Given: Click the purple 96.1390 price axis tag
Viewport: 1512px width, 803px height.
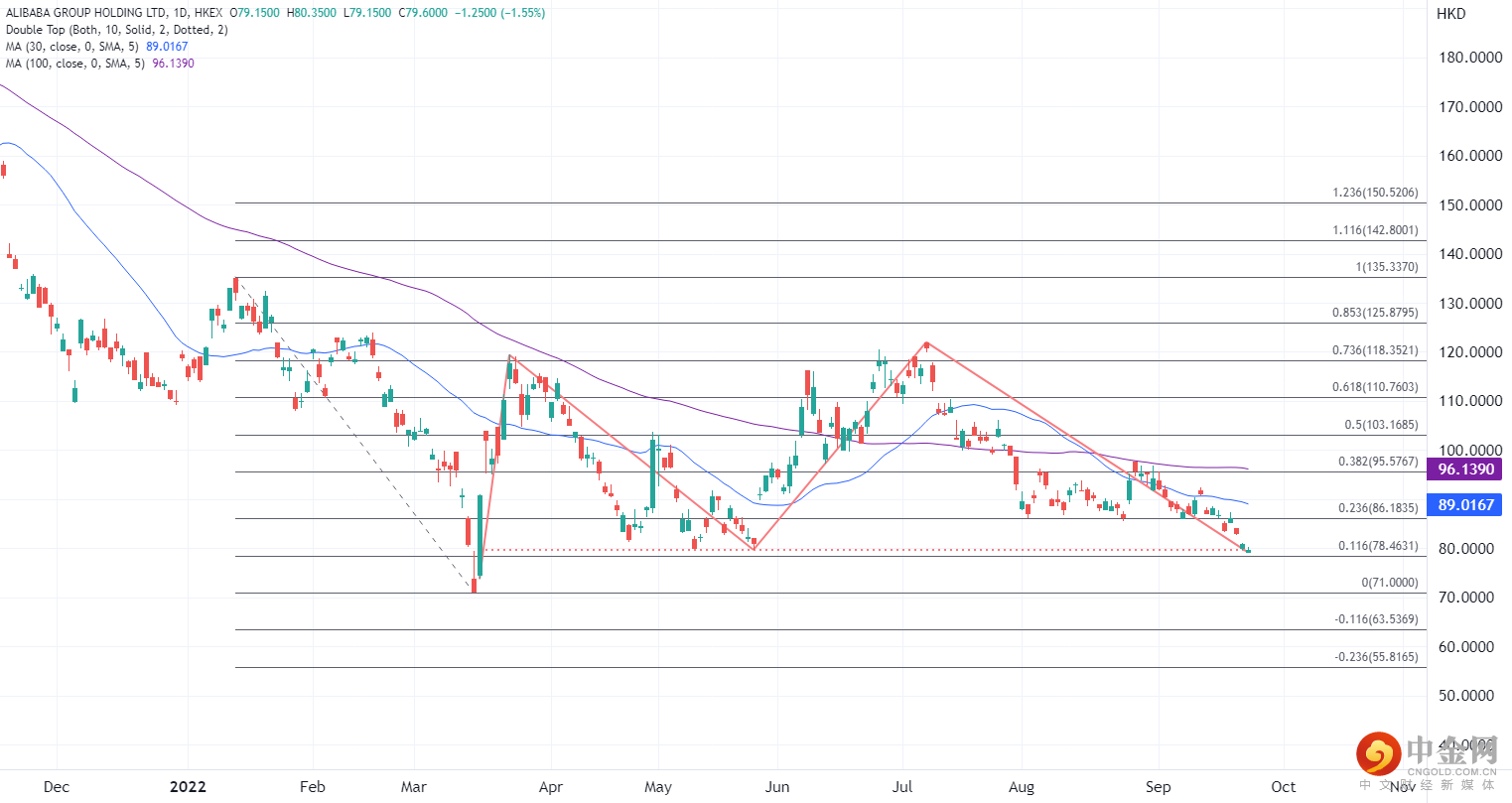Looking at the screenshot, I should 1465,469.
